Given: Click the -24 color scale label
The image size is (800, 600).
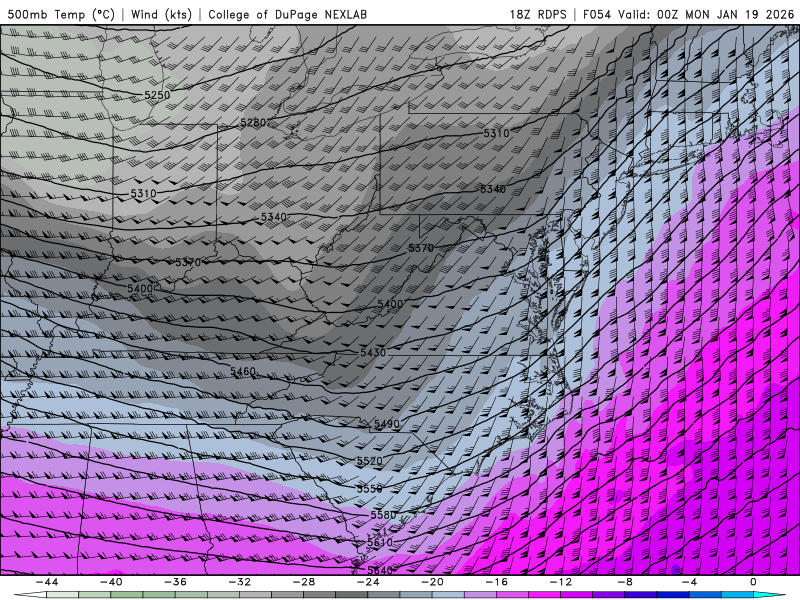Looking at the screenshot, I should click(x=368, y=582).
